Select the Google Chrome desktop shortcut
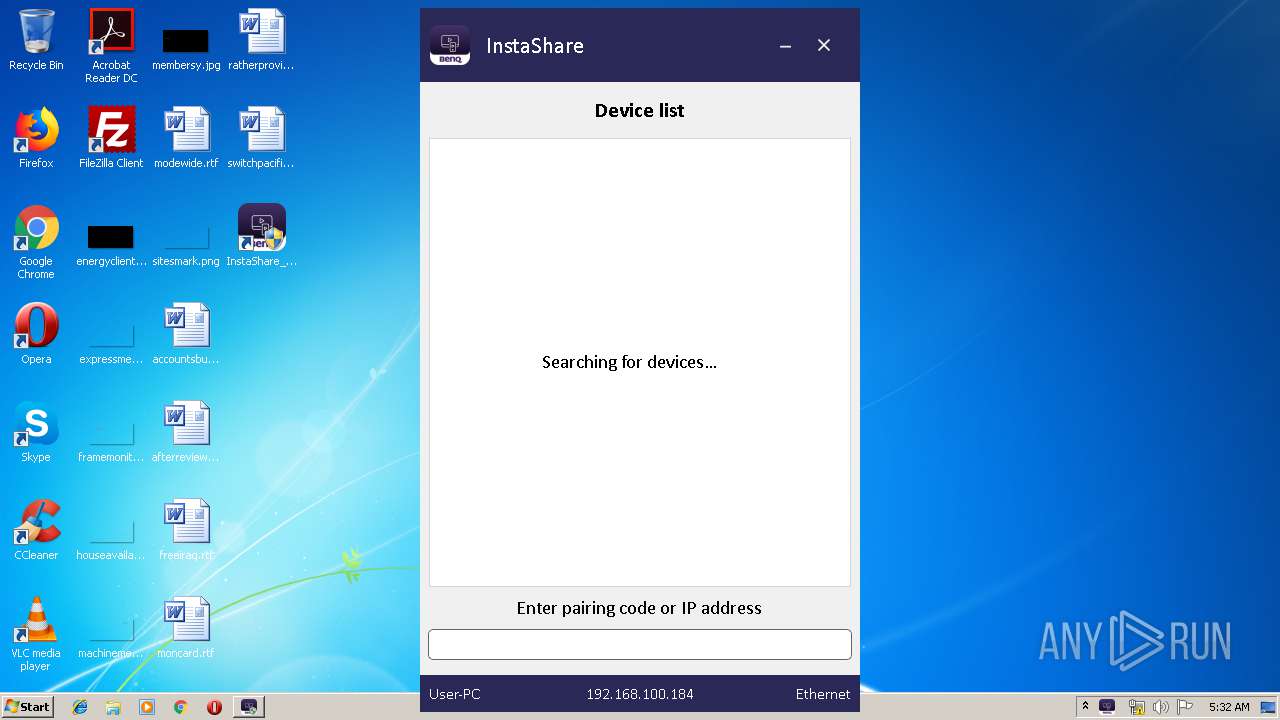1280x720 pixels. point(36,242)
